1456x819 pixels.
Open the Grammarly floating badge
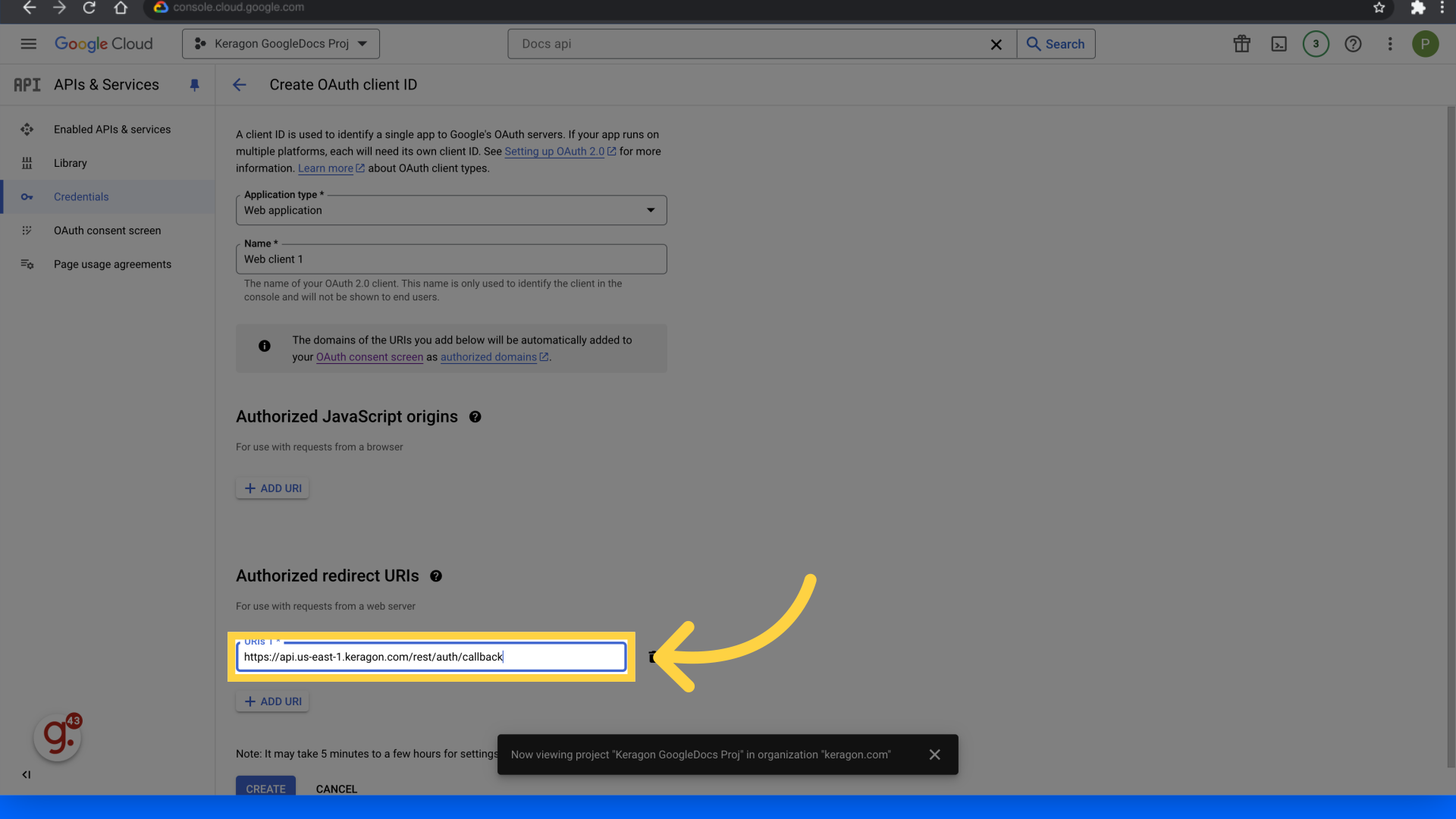coord(58,737)
